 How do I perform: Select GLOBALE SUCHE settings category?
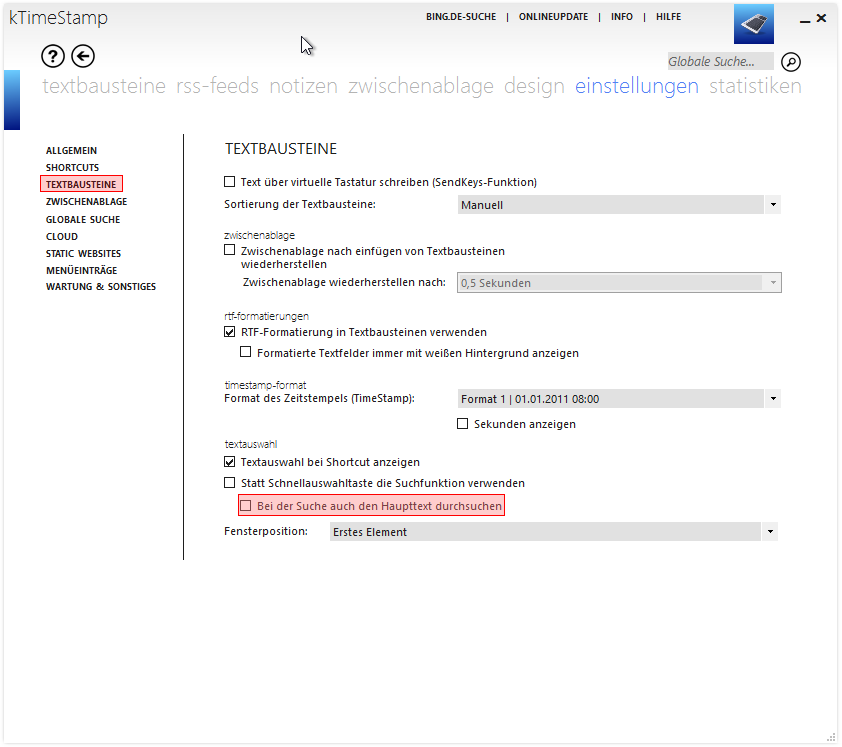tap(83, 220)
